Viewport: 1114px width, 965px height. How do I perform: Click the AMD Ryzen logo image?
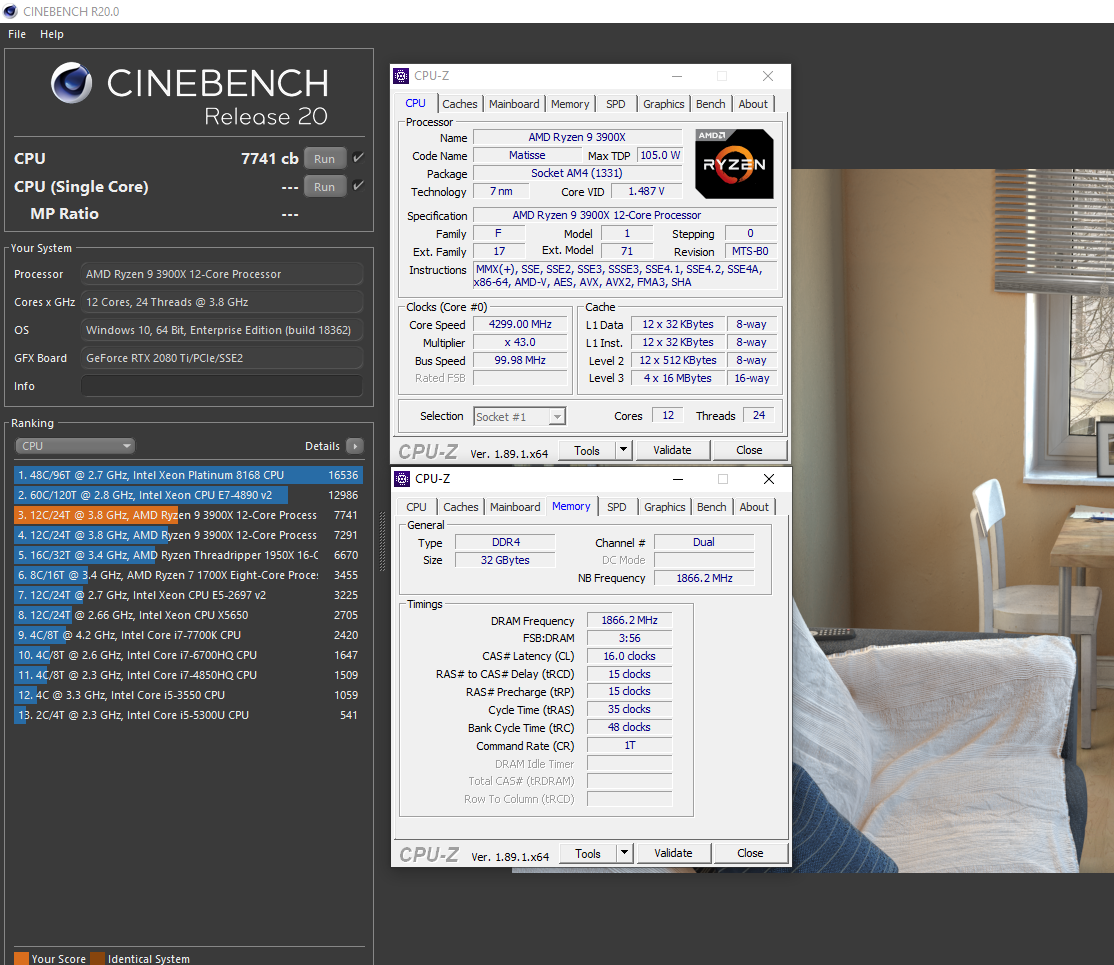coord(734,163)
